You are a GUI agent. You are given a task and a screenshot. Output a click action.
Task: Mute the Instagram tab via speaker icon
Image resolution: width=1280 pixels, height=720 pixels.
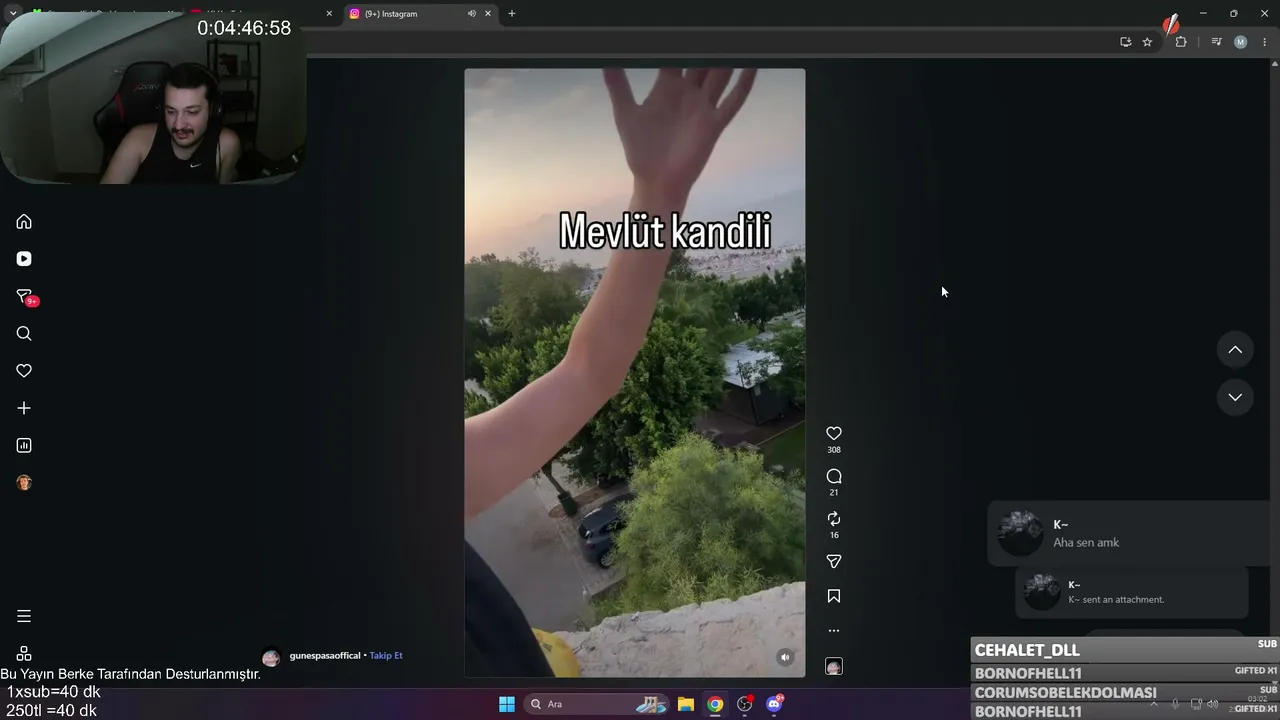(472, 14)
